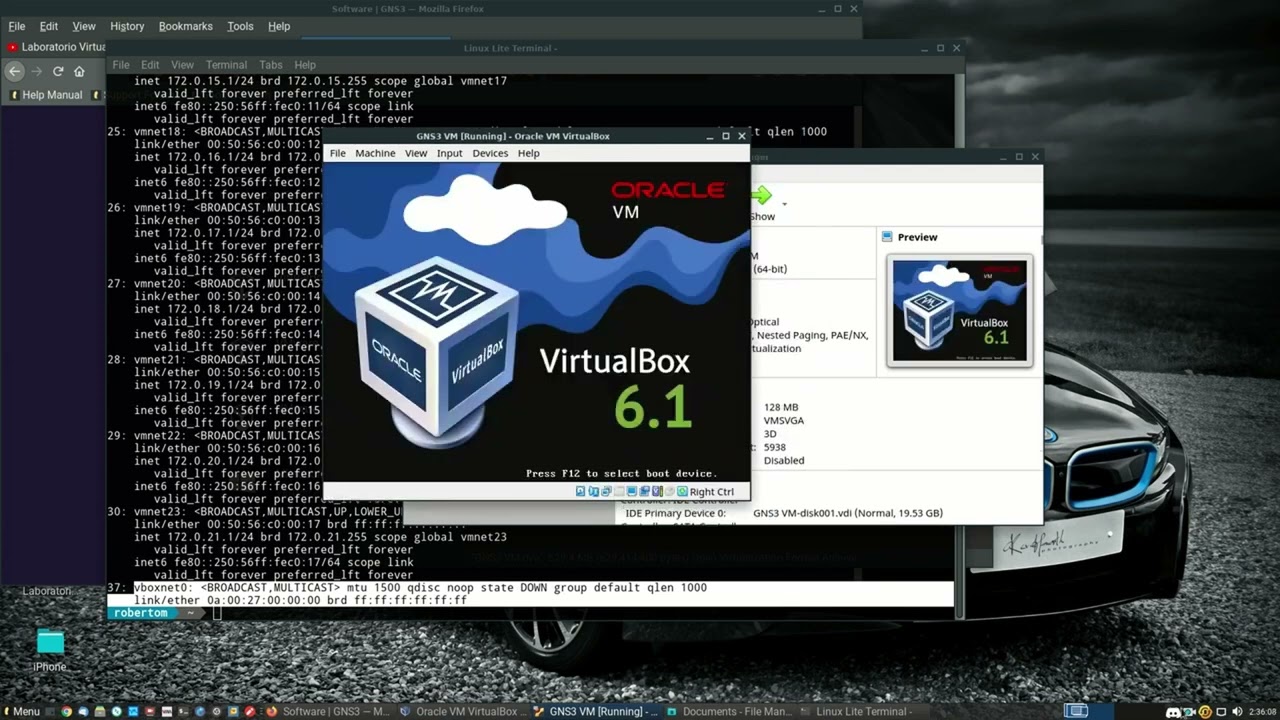This screenshot has width=1280, height=720.
Task: Click the robertom terminal prompt
Action: [x=141, y=613]
